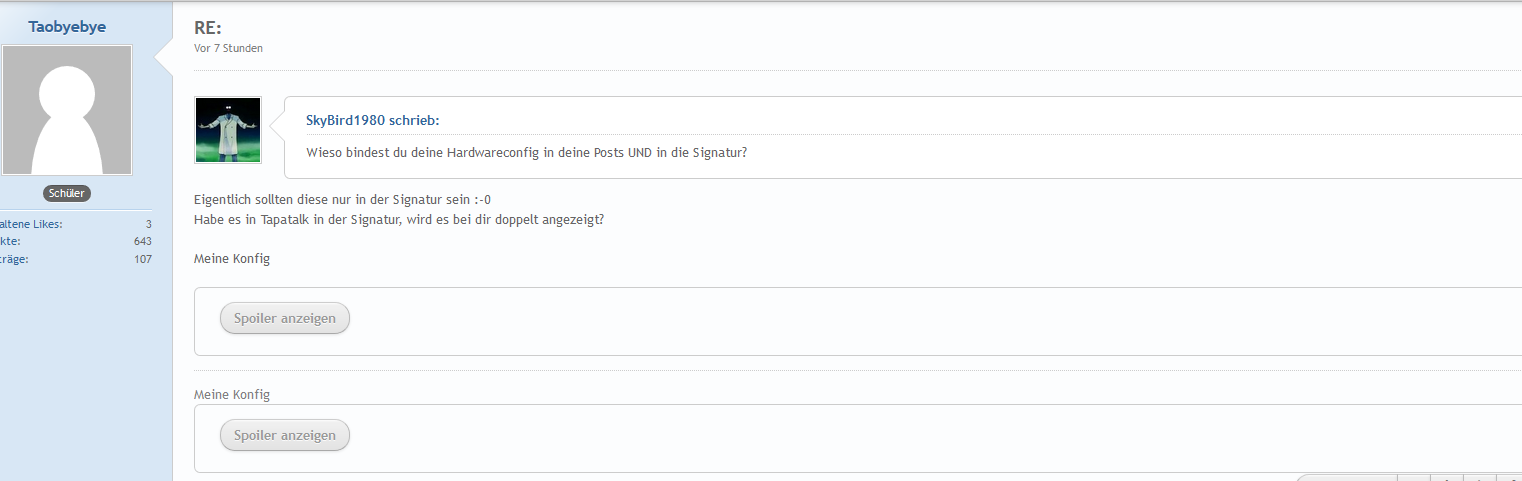Open the 'Vor 7 Stunden' timestamp permalink
Screen dimensions: 1522x481
[x=228, y=48]
